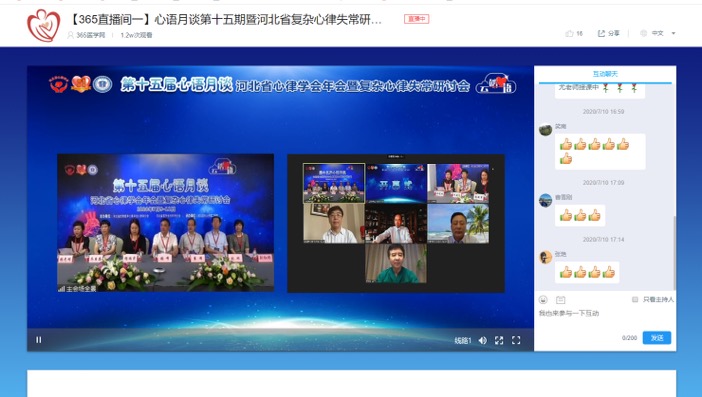Switch to the 互动聊天 tab
This screenshot has height=397, width=702.
pos(605,74)
